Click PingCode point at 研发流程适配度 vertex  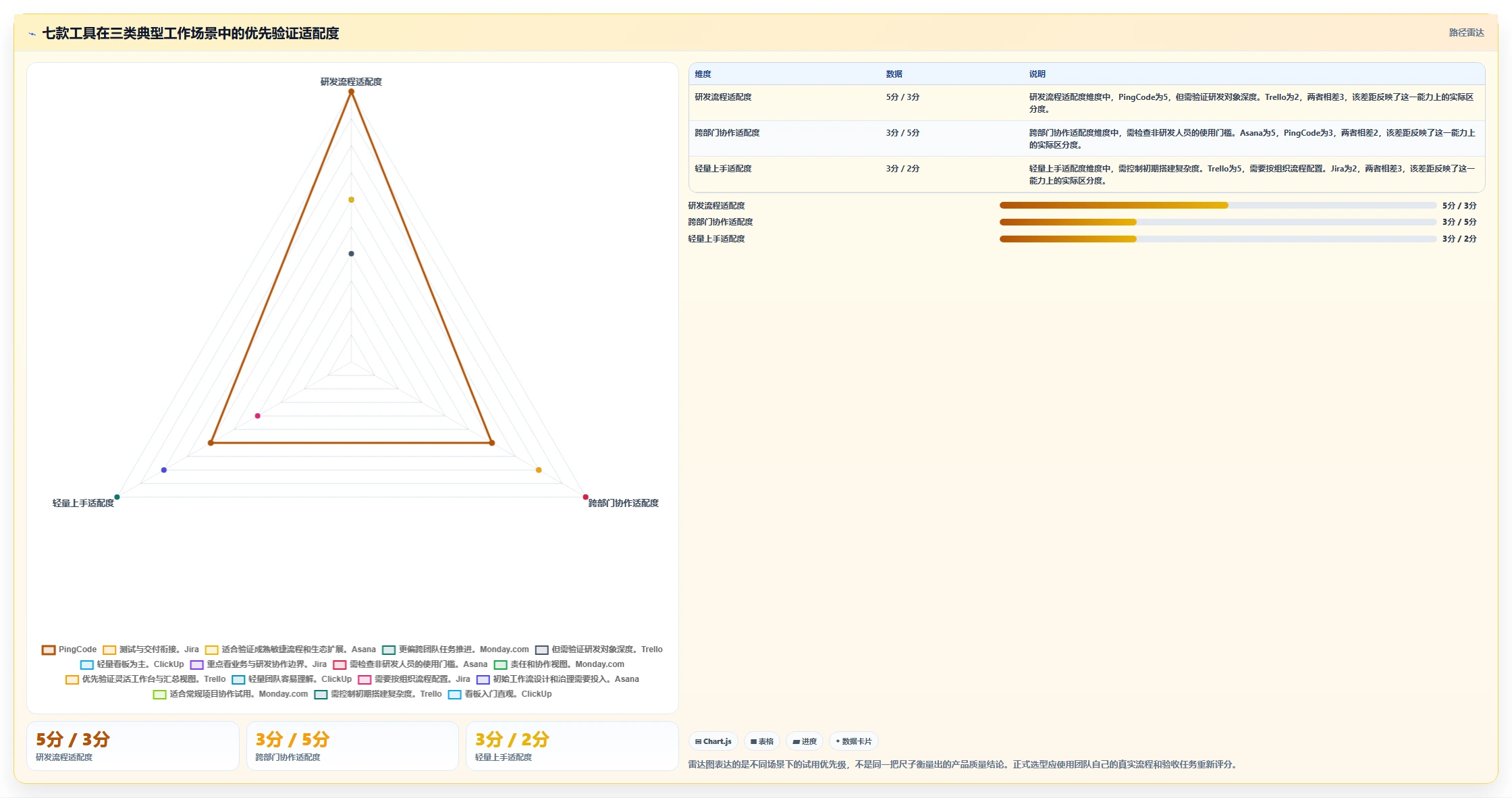pyautogui.click(x=351, y=92)
